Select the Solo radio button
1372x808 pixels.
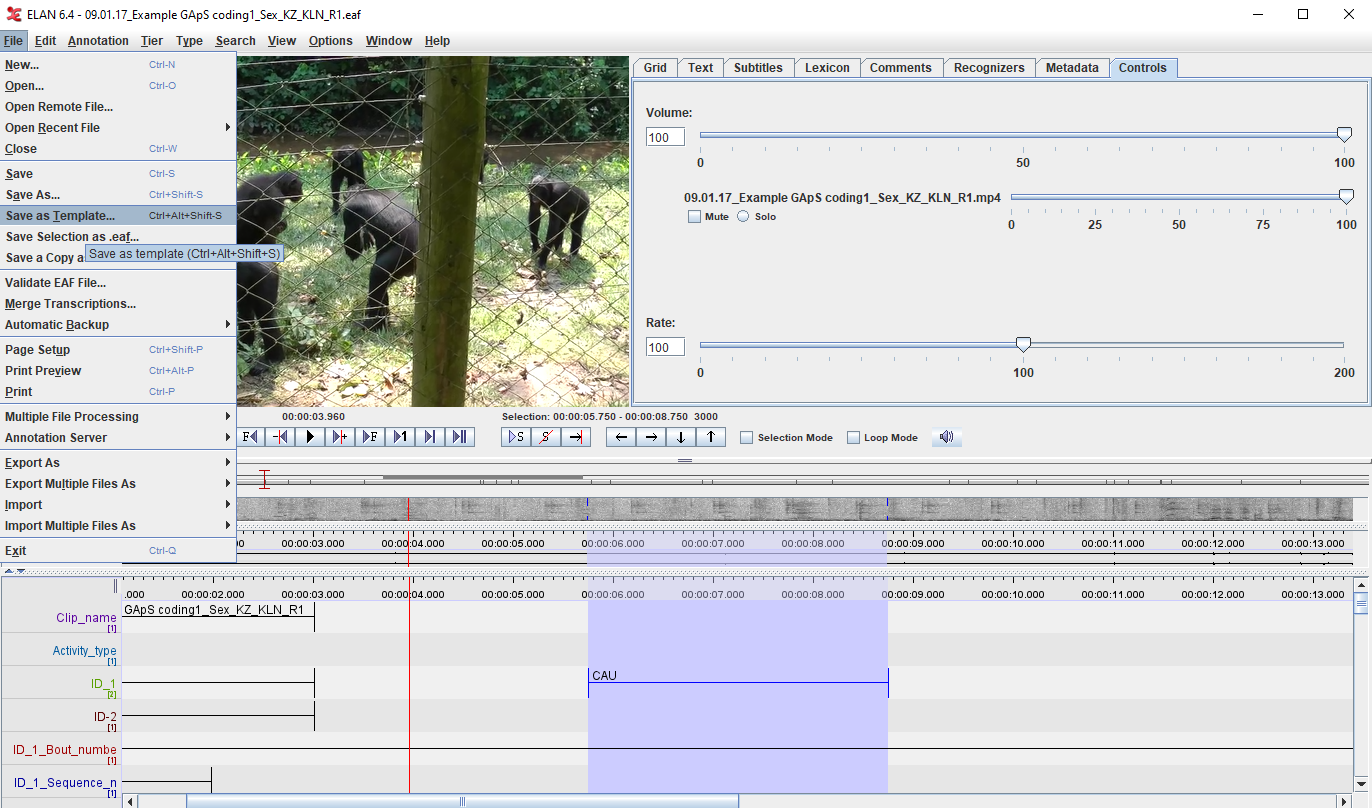(x=743, y=217)
